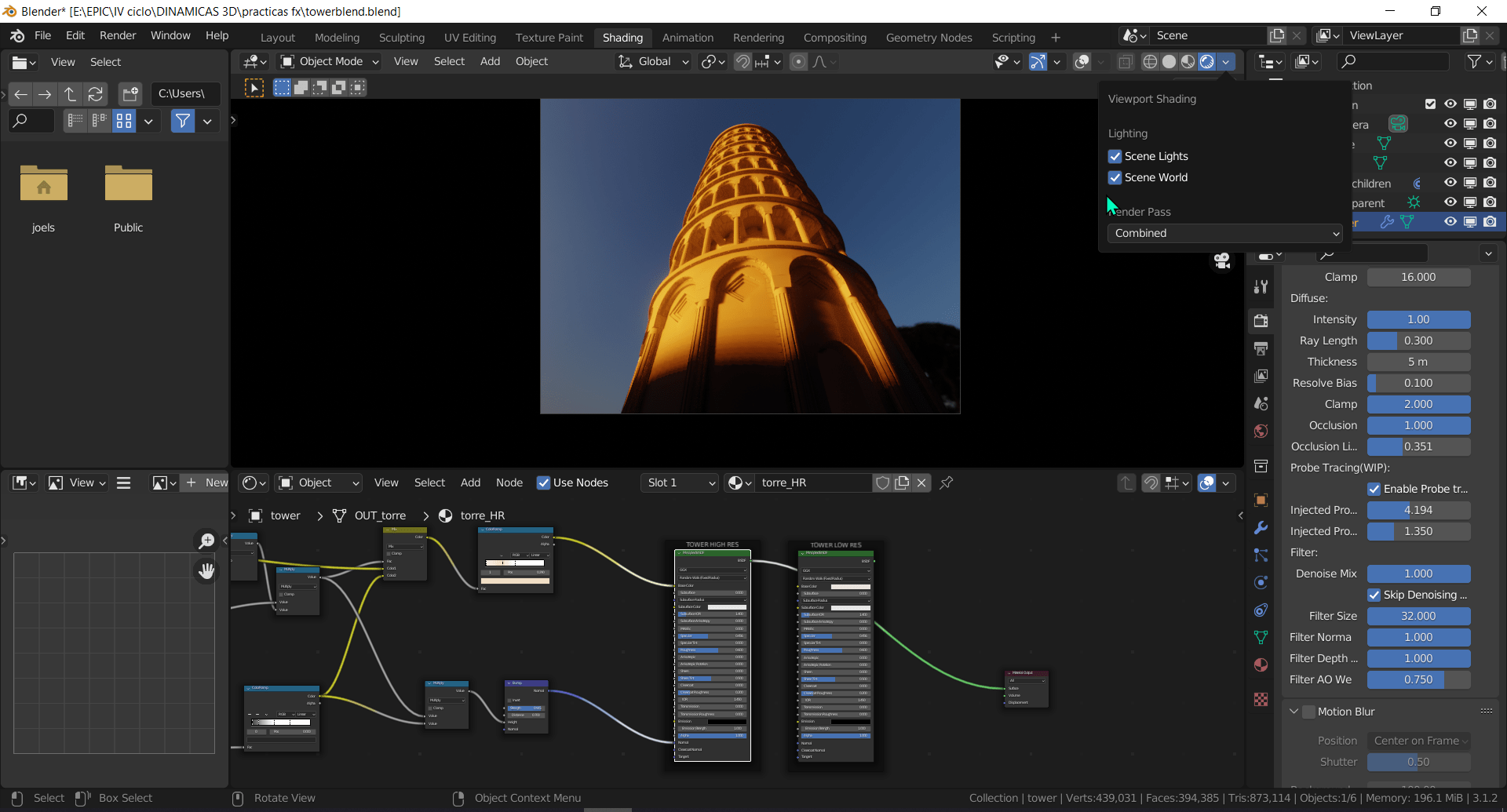Toggle snapping magnet icon
This screenshot has width=1507, height=812.
coord(742,62)
